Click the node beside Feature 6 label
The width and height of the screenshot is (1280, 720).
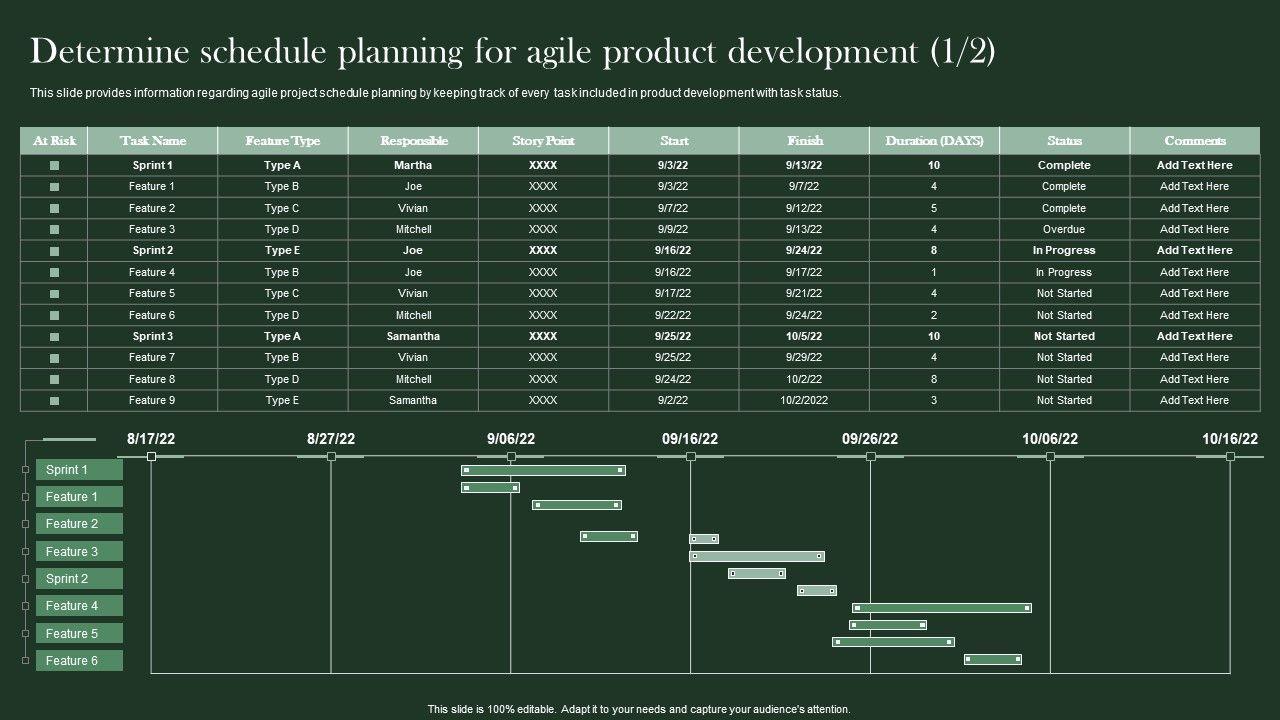pyautogui.click(x=26, y=660)
